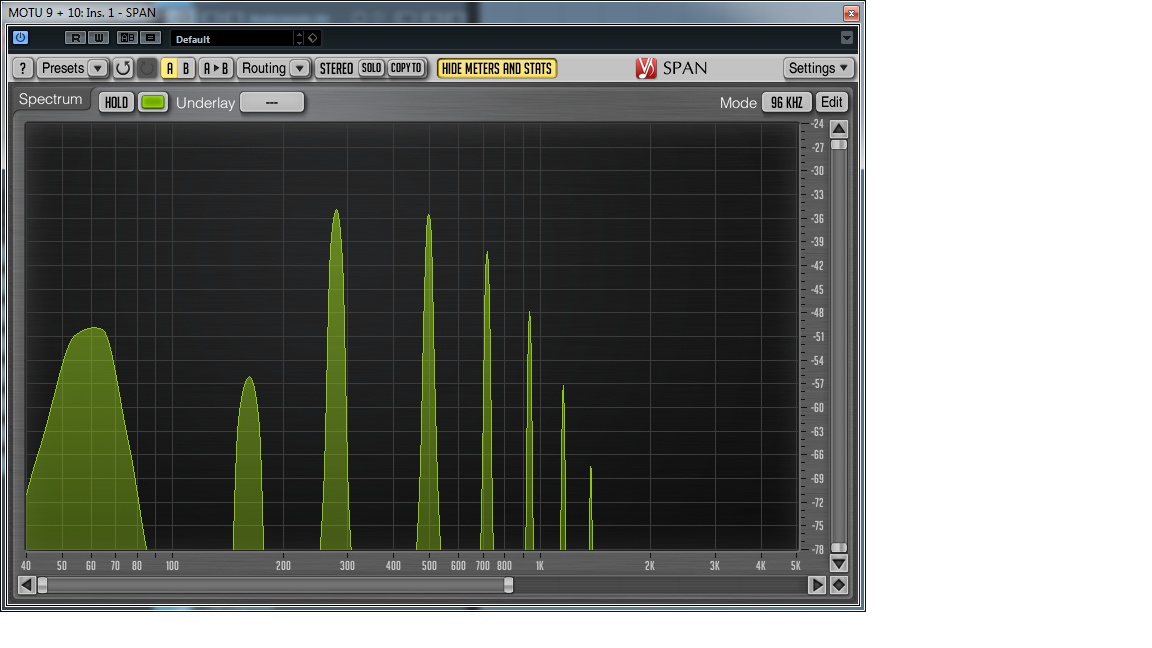Viewport: 1152px width, 648px height.
Task: Click the undo arrow icon
Action: [123, 68]
